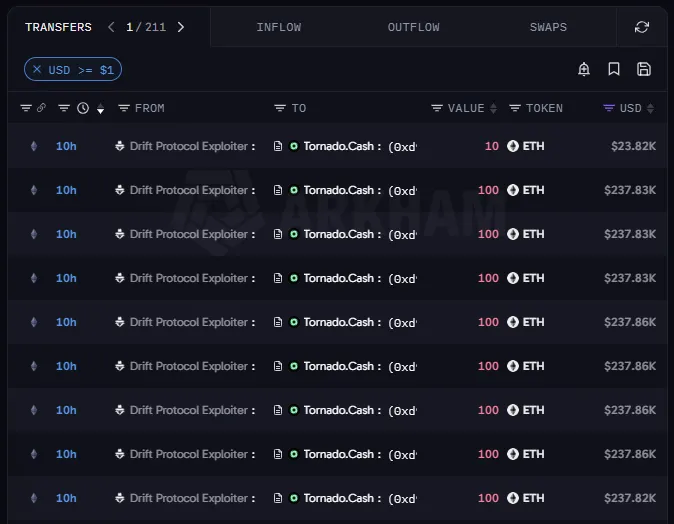This screenshot has width=674, height=524.
Task: Create alert with bell icon
Action: click(x=584, y=69)
